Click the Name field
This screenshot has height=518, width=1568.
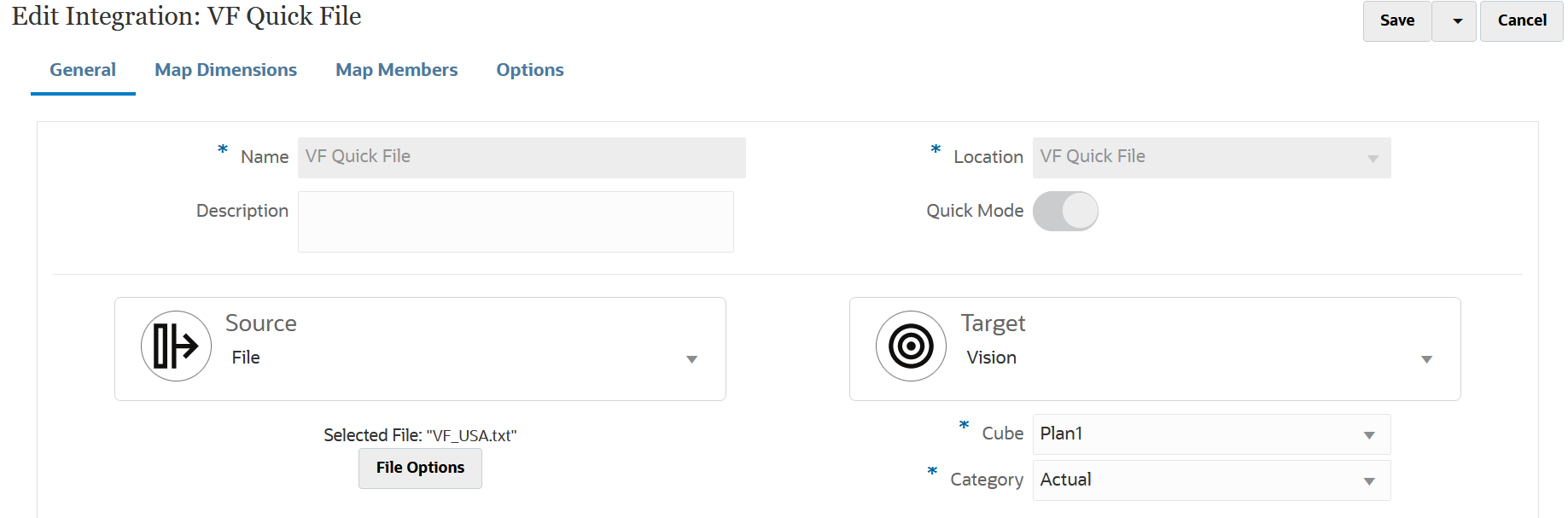(521, 157)
